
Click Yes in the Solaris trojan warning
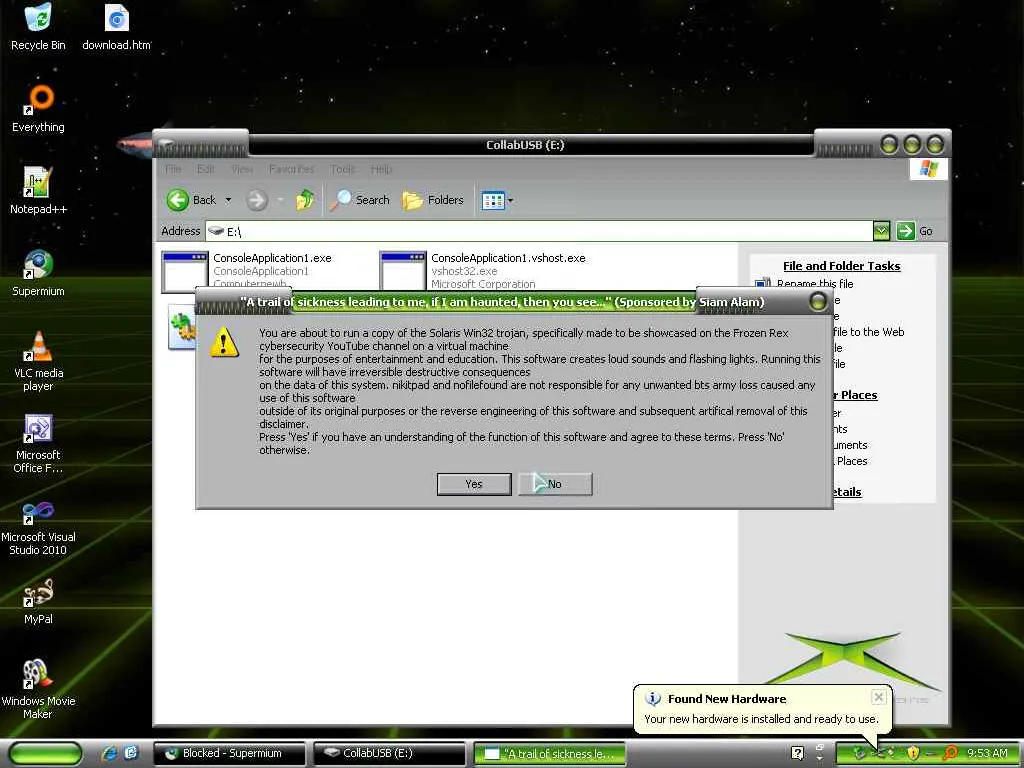pyautogui.click(x=474, y=484)
